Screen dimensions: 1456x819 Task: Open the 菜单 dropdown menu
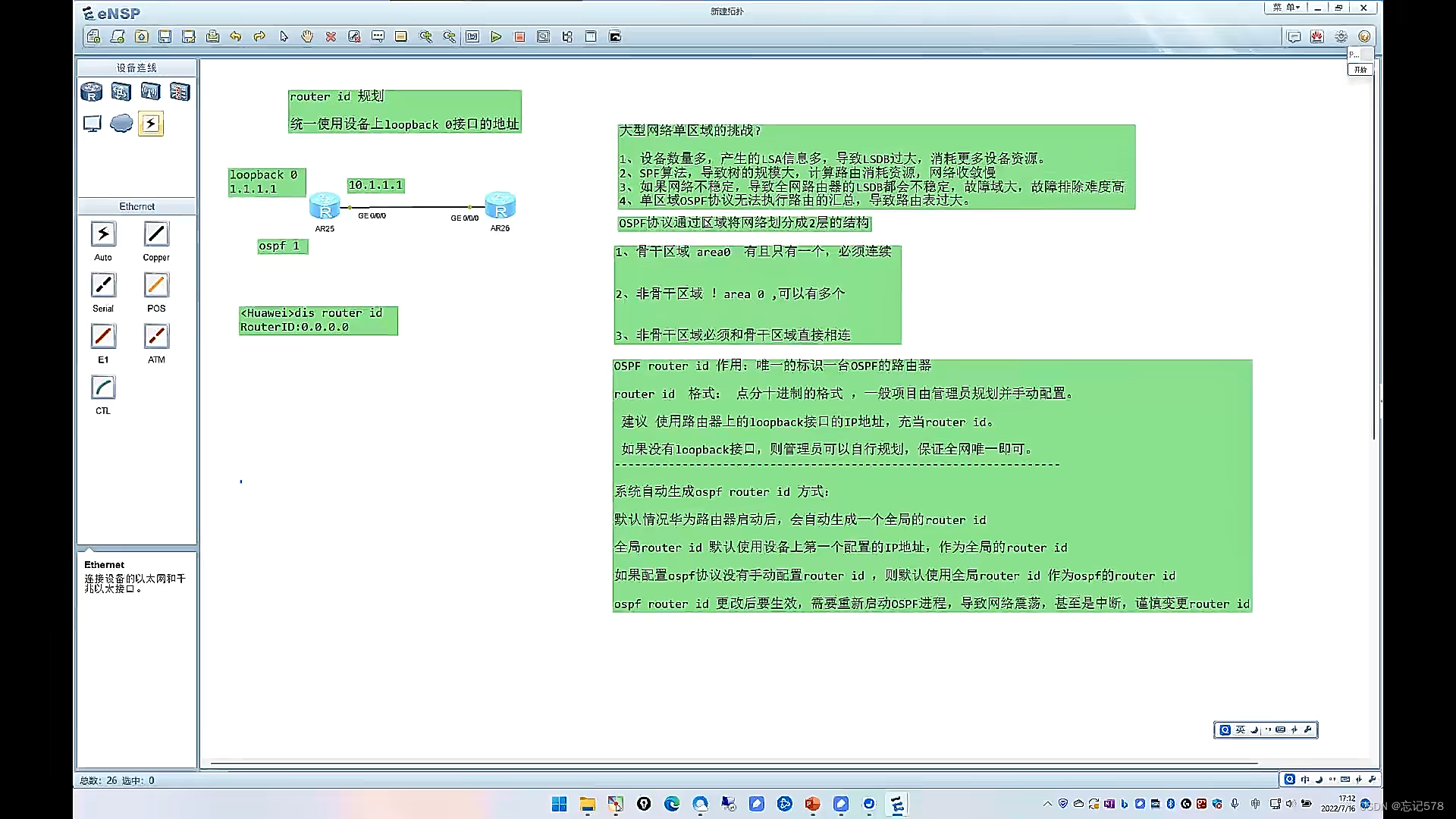(1285, 8)
